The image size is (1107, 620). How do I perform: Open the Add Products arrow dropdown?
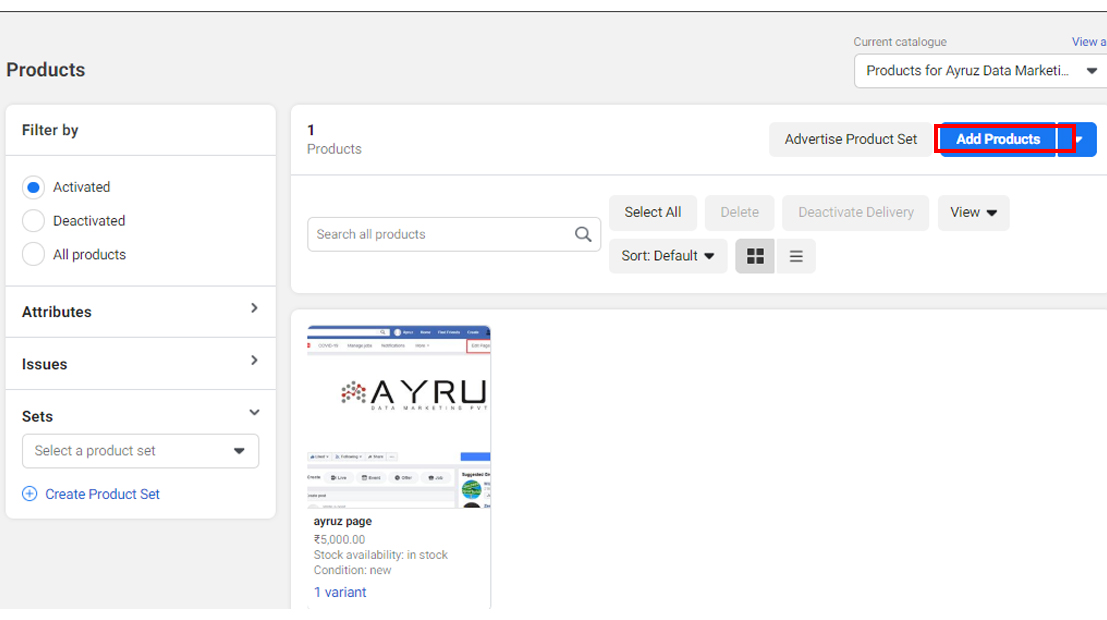(x=1079, y=139)
